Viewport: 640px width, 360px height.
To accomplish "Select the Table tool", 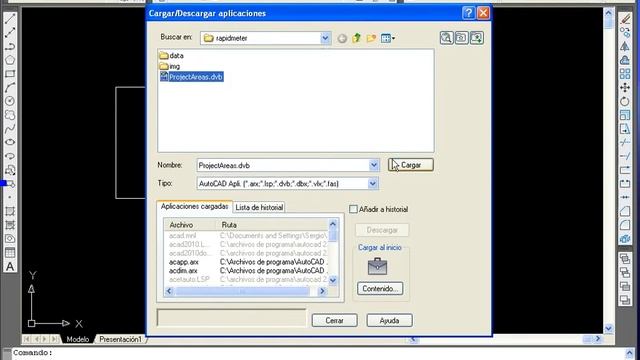I will pos(10,253).
